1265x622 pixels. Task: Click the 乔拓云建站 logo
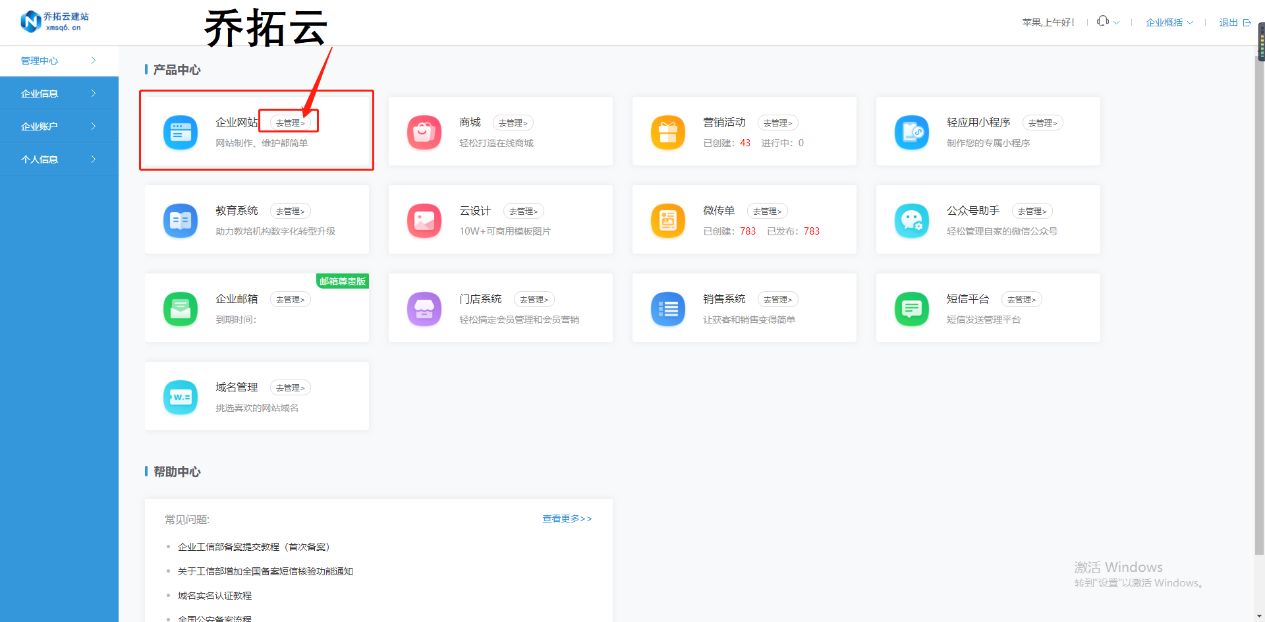[55, 21]
